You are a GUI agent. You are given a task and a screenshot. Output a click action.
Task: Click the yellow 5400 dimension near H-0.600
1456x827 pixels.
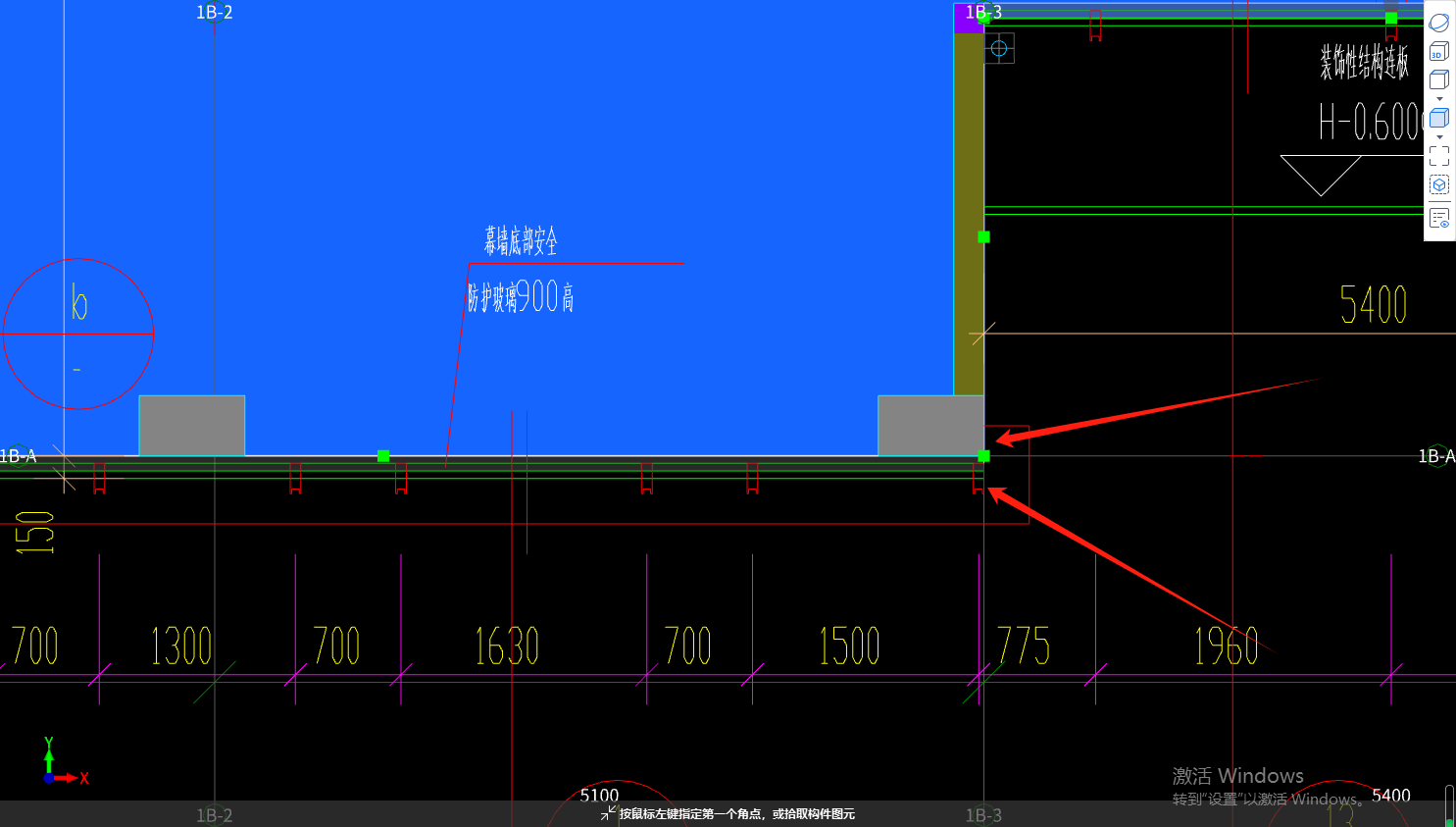click(1374, 305)
